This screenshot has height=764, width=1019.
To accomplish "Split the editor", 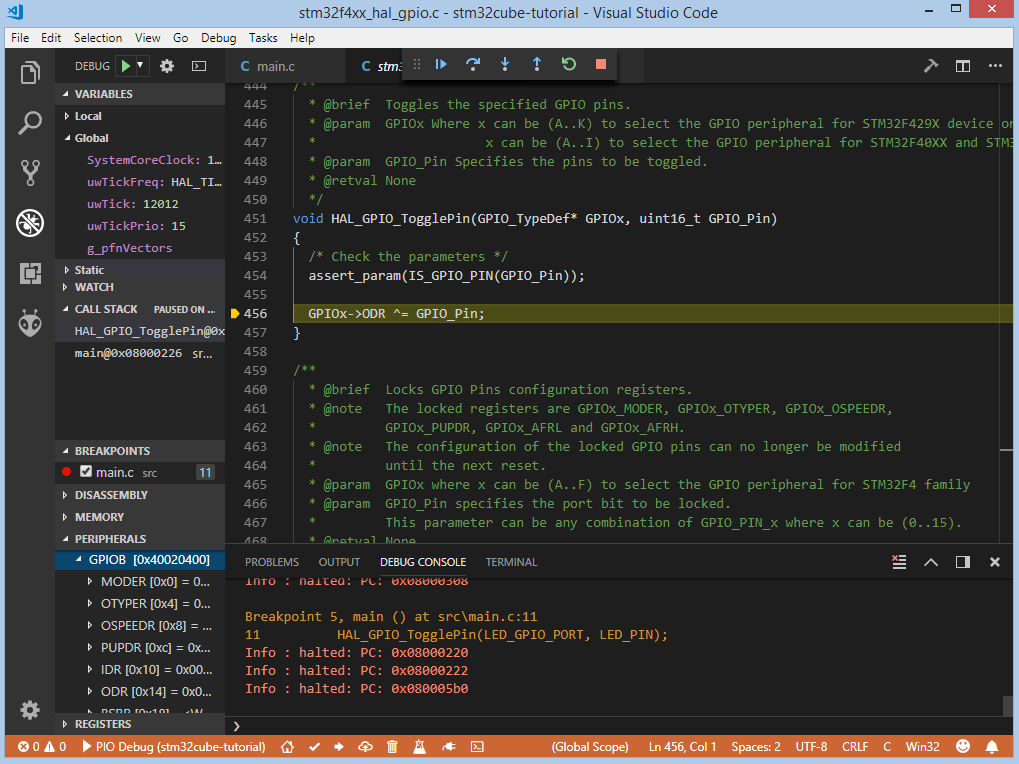I will [x=962, y=66].
